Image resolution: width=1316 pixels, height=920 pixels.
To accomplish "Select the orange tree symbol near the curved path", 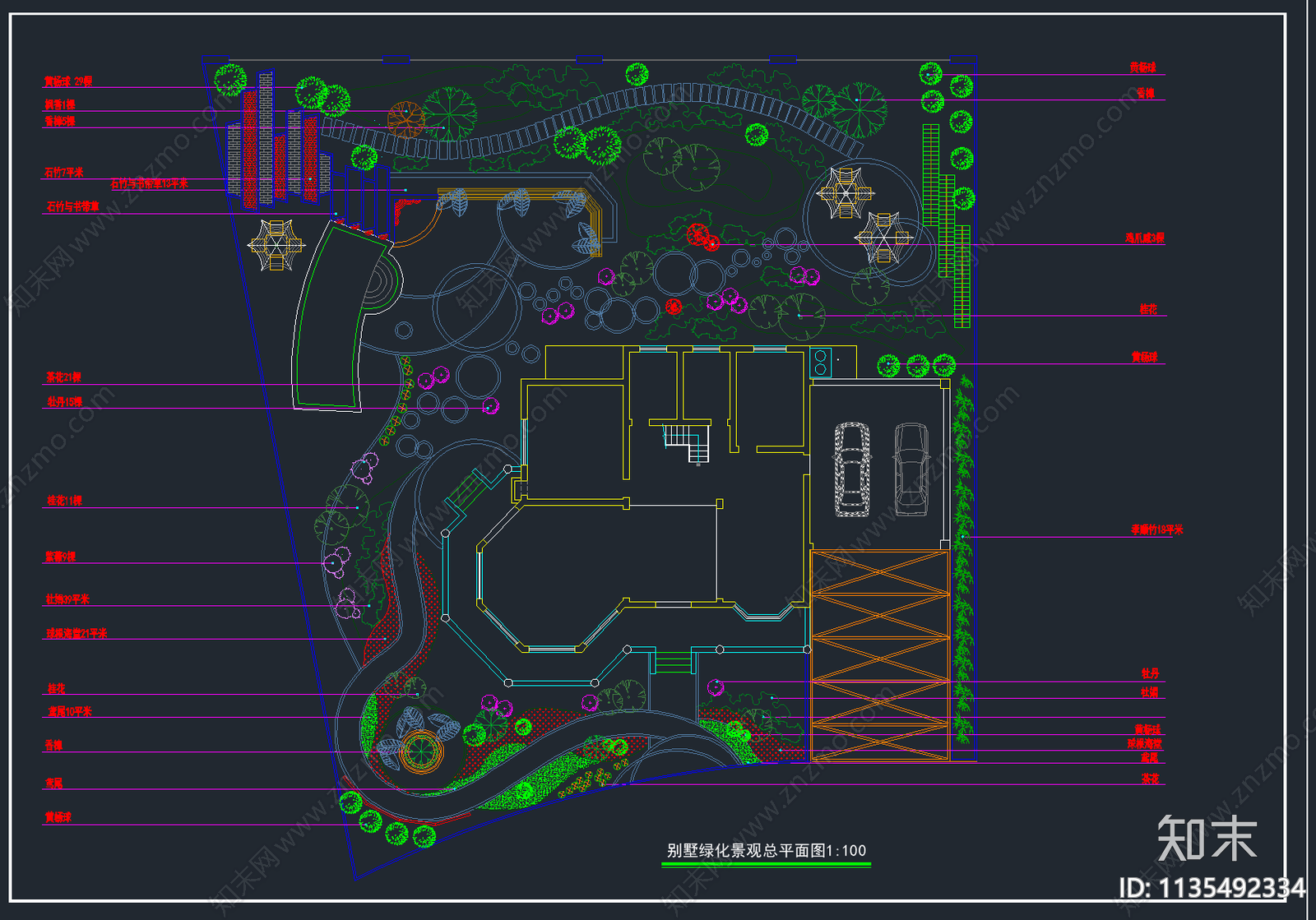I will (x=405, y=120).
